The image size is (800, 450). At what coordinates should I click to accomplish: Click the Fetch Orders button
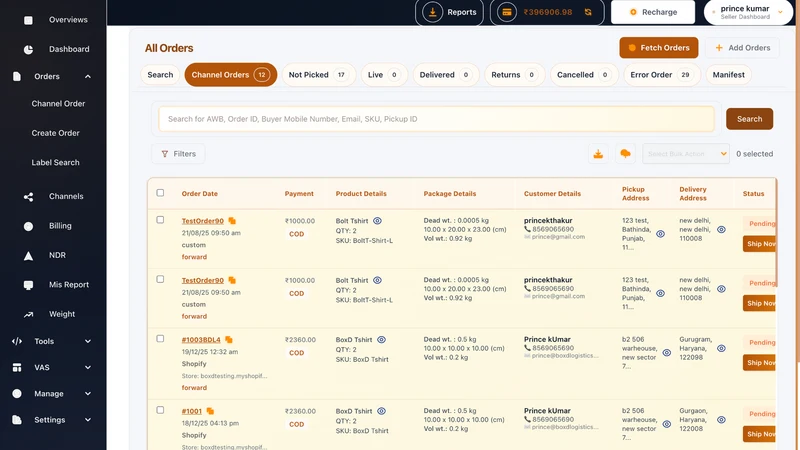(659, 47)
